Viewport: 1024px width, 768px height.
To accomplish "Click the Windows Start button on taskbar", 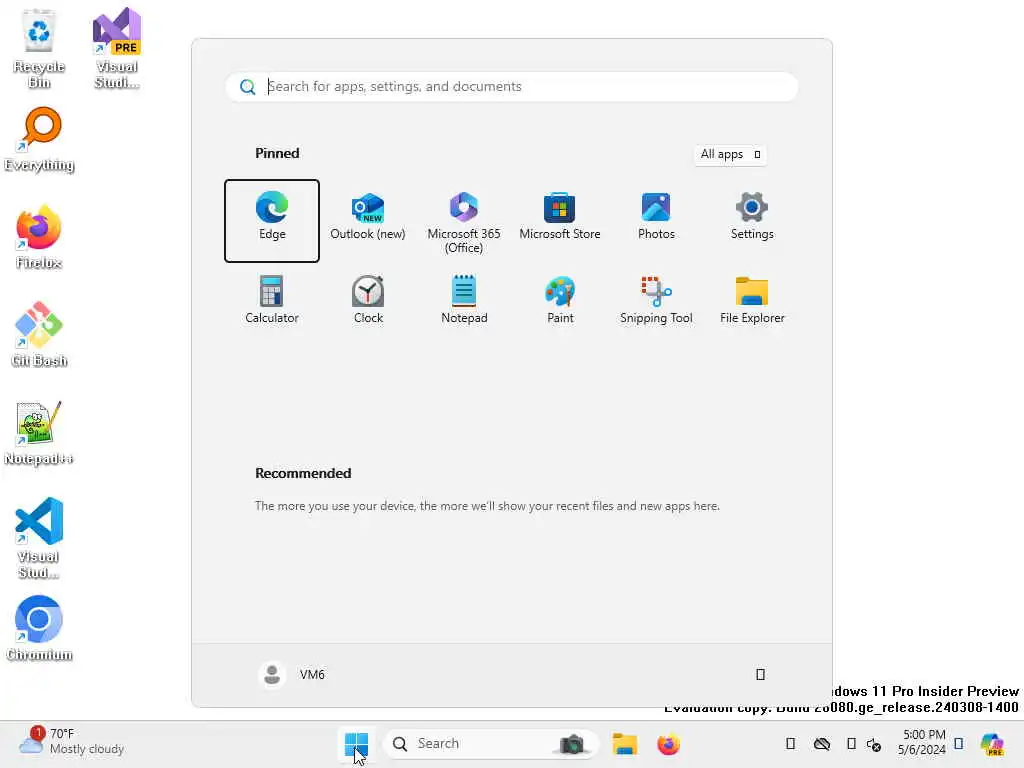I will (x=356, y=744).
